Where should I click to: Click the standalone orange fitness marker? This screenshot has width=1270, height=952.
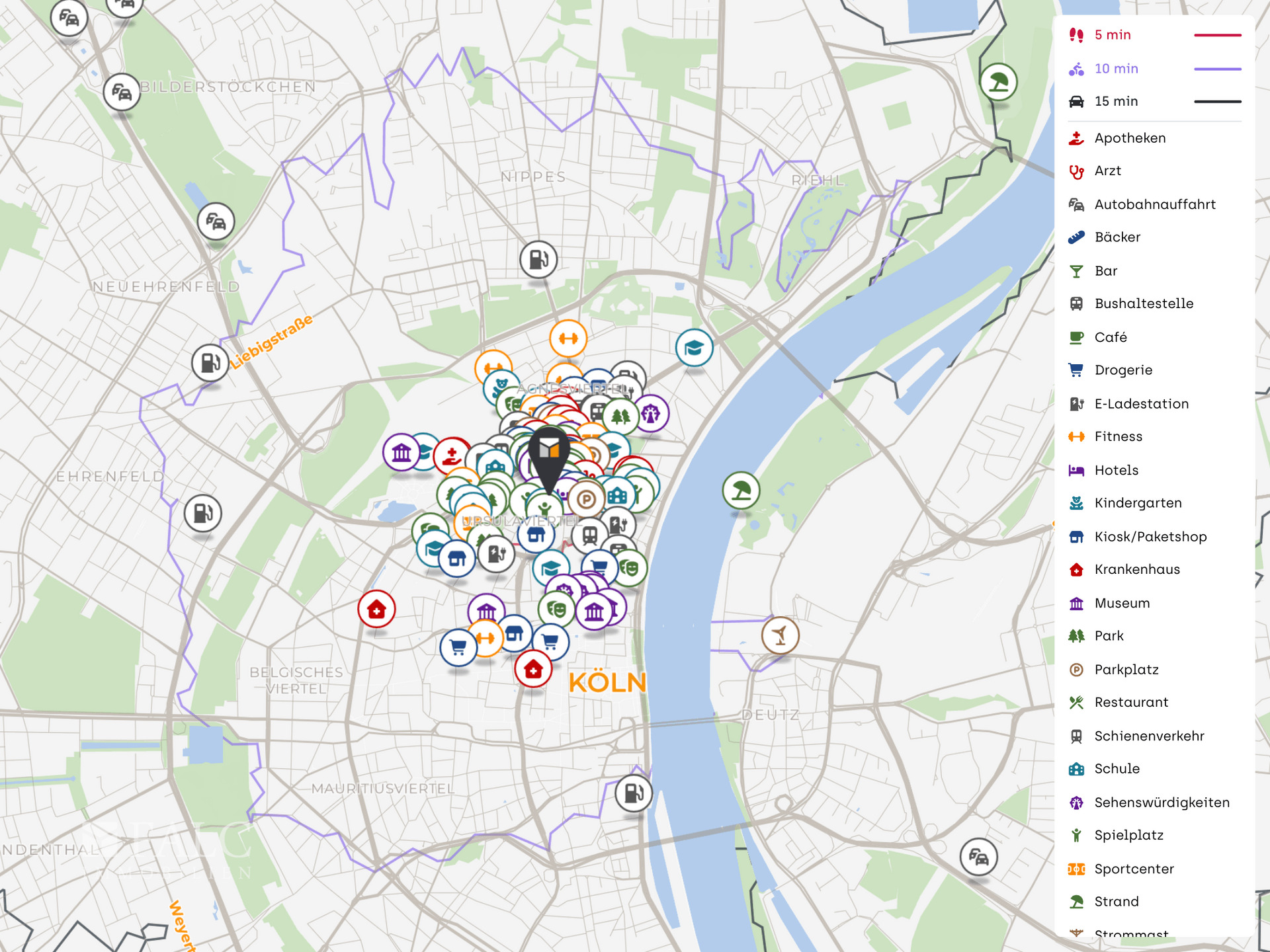568,338
